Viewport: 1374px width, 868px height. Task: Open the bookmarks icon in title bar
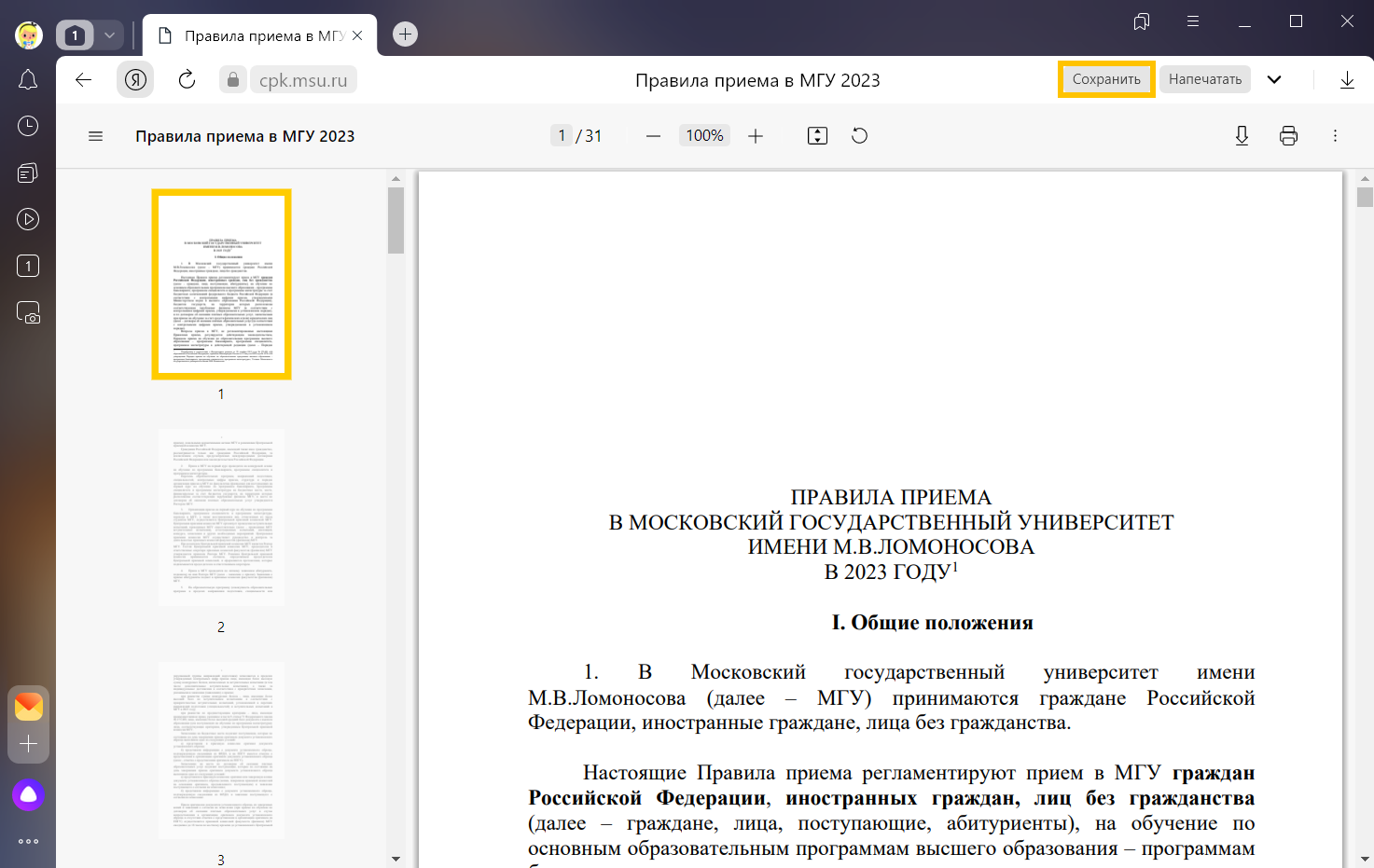(1141, 21)
